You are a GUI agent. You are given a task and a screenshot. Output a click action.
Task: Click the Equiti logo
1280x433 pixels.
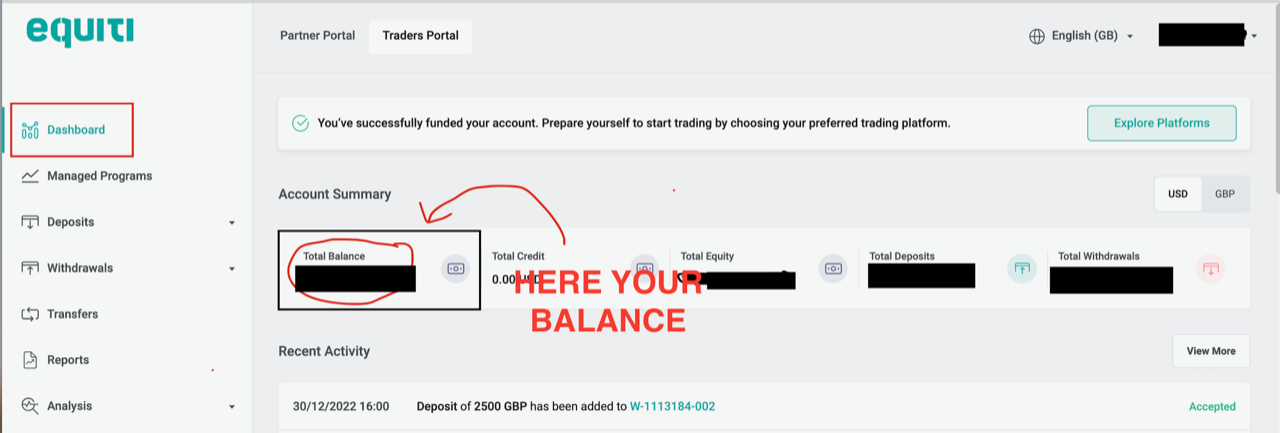coord(80,32)
